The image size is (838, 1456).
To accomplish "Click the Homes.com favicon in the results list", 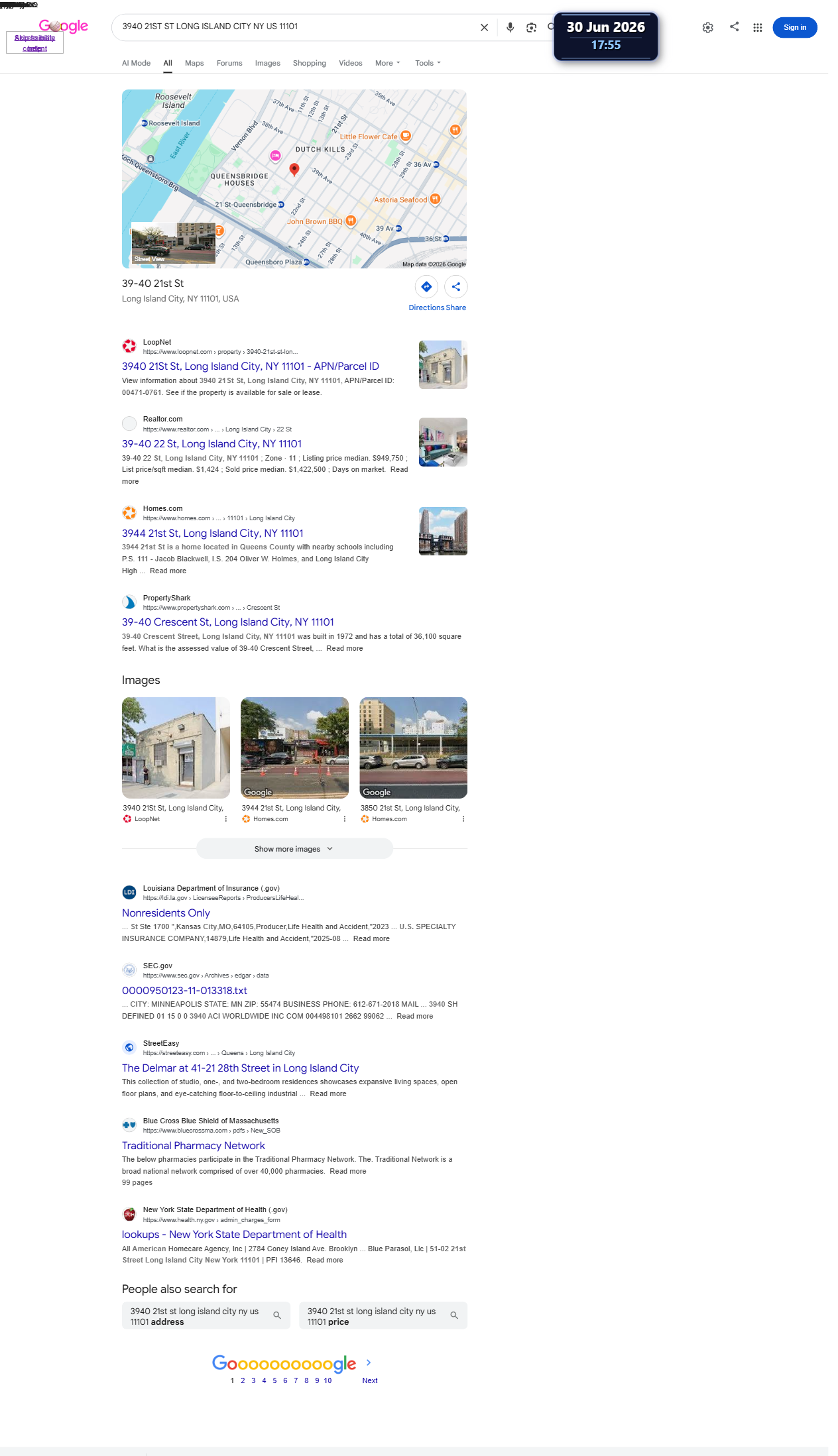I will (x=129, y=512).
